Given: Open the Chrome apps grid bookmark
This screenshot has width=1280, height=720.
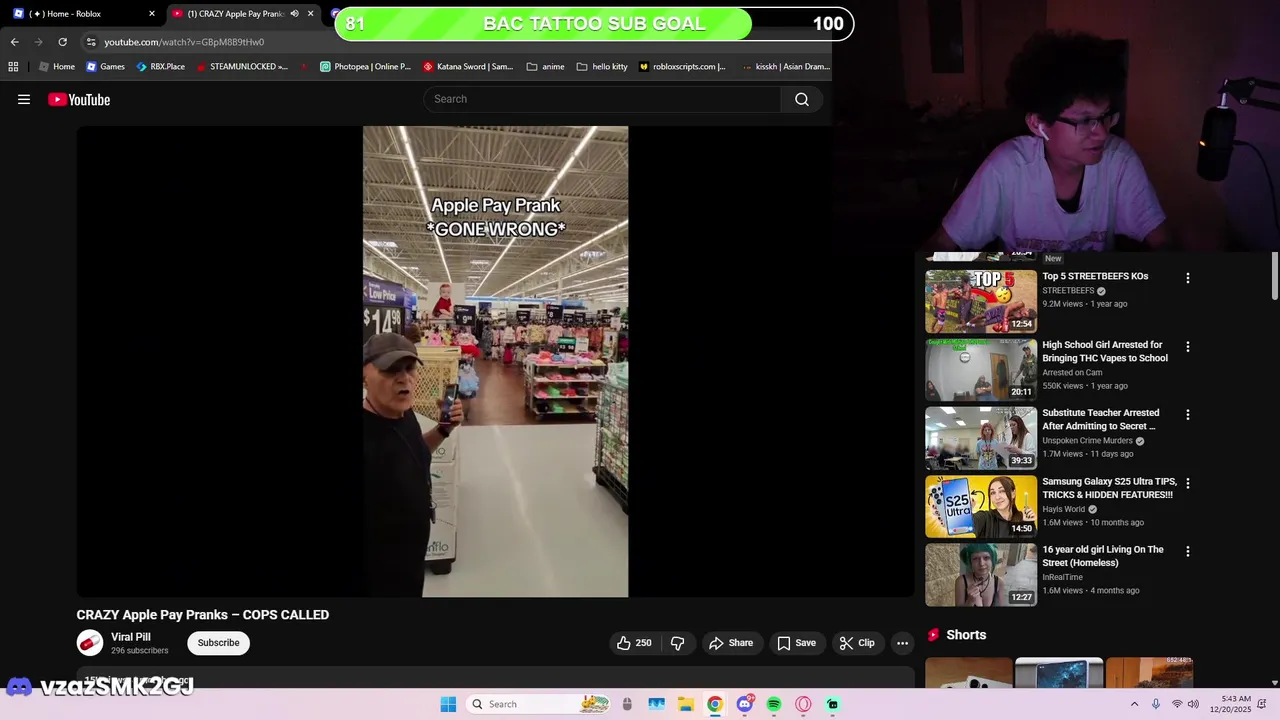Looking at the screenshot, I should pyautogui.click(x=13, y=67).
